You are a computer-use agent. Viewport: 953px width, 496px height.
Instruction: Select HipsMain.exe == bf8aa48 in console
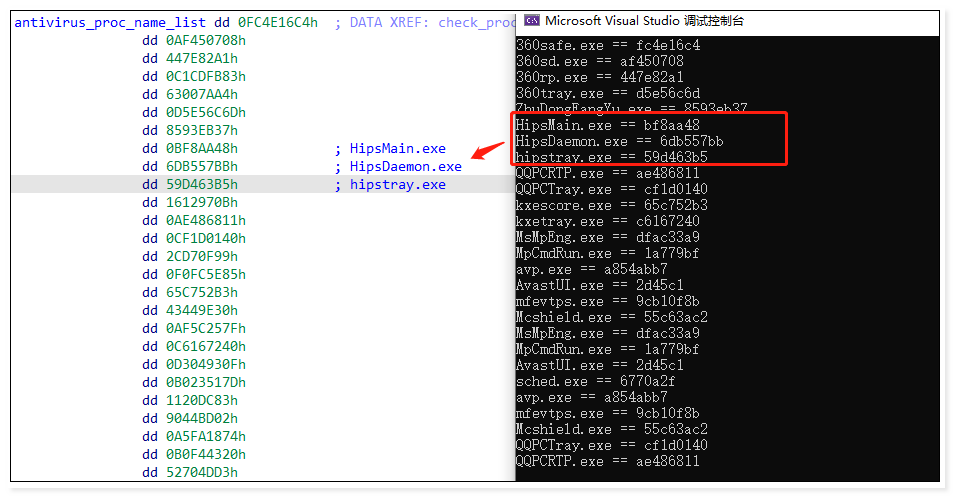[x=607, y=125]
